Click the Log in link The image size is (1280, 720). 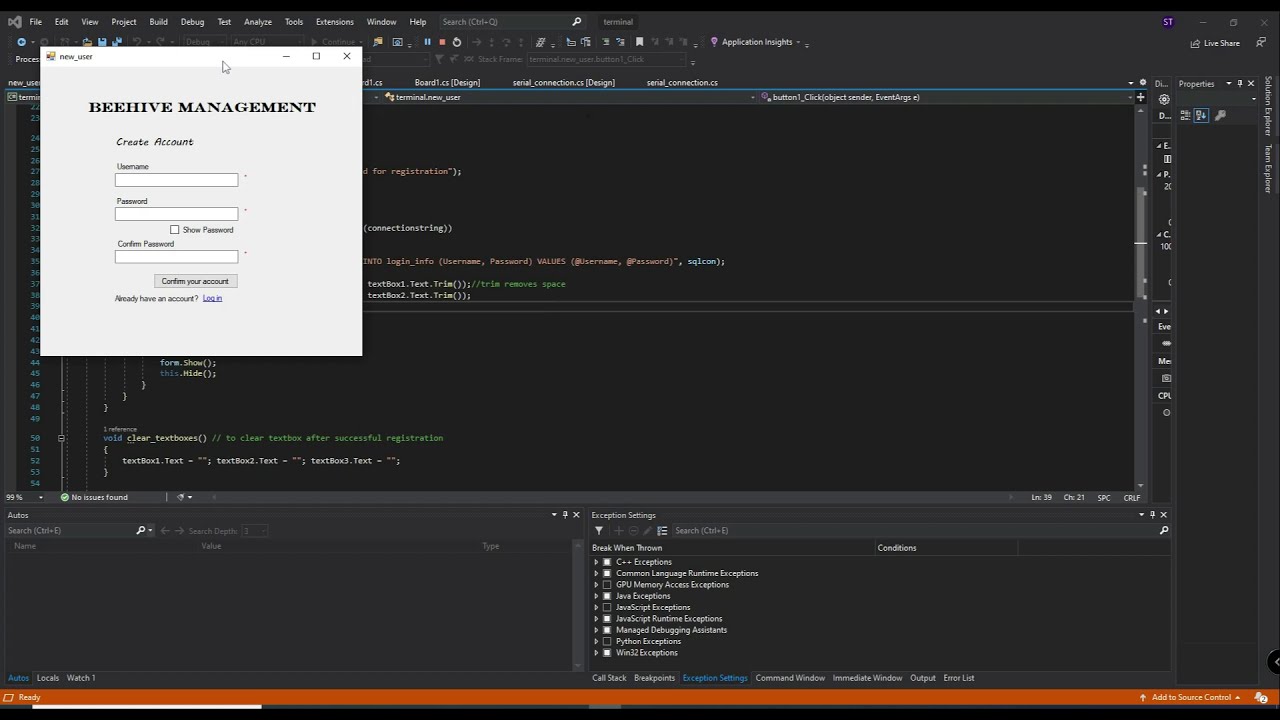click(x=212, y=298)
